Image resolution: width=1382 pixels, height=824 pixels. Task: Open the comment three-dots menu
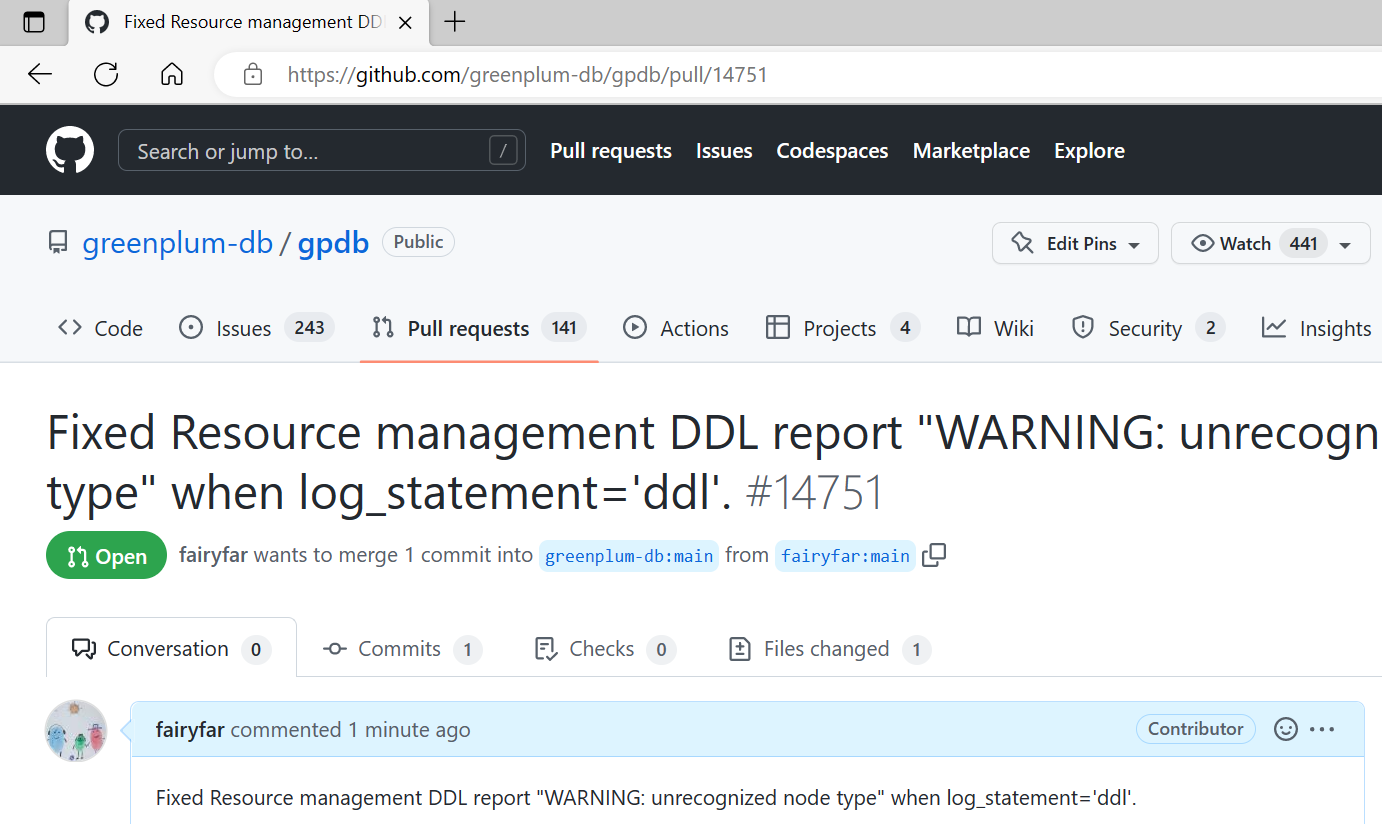tap(1322, 729)
